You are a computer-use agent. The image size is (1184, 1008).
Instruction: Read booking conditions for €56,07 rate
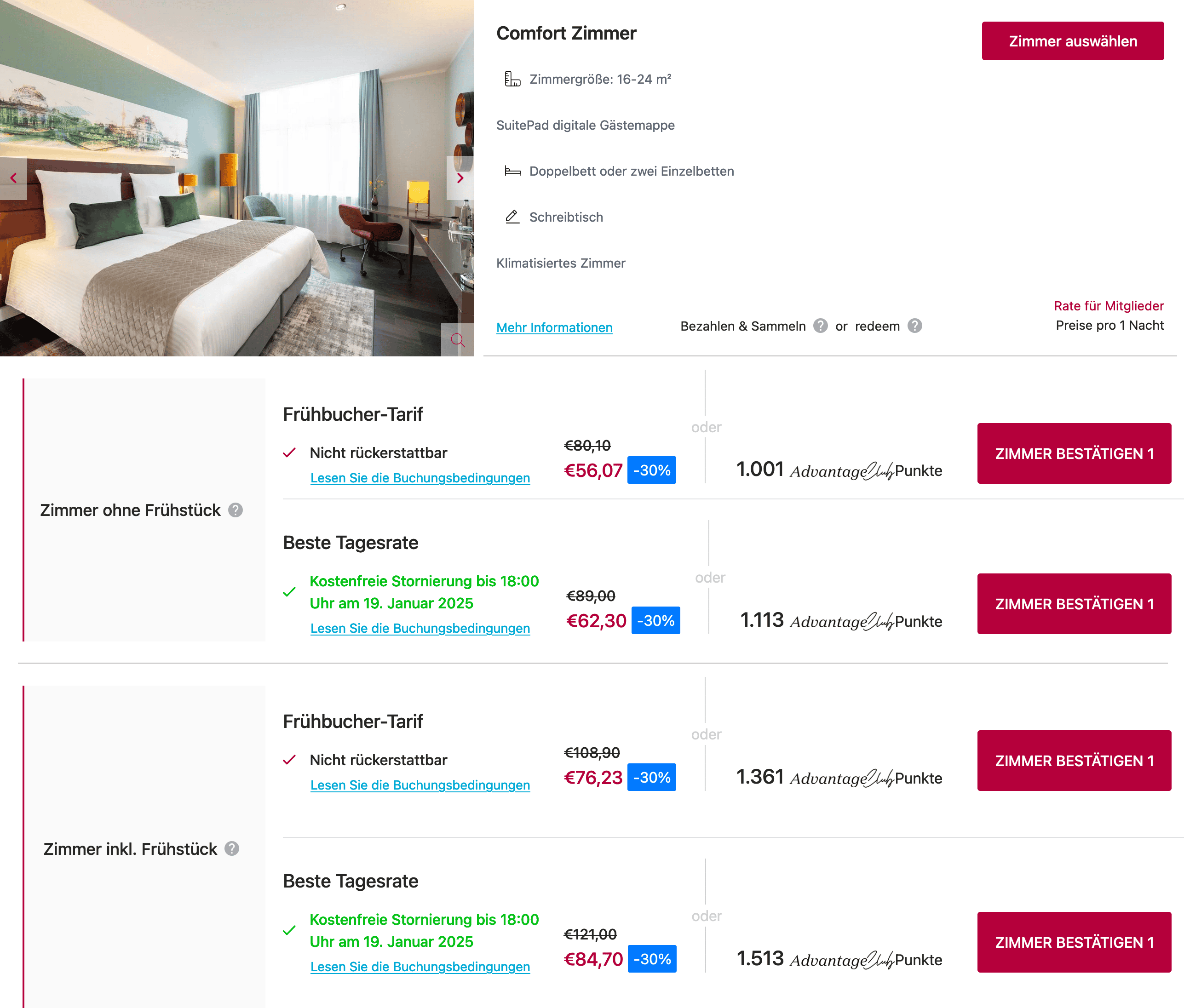click(x=420, y=478)
